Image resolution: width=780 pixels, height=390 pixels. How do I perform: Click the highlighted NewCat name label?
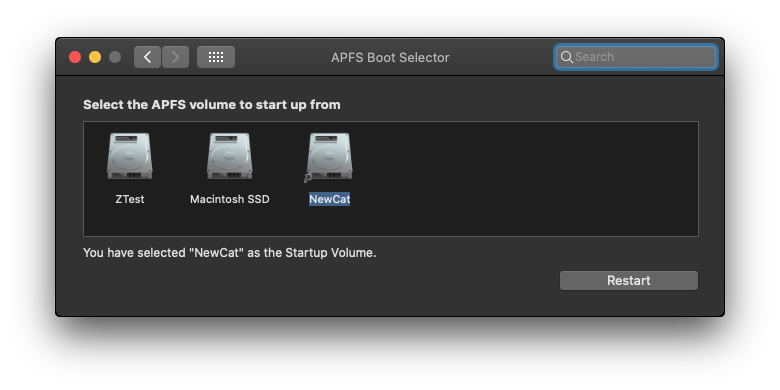[329, 199]
